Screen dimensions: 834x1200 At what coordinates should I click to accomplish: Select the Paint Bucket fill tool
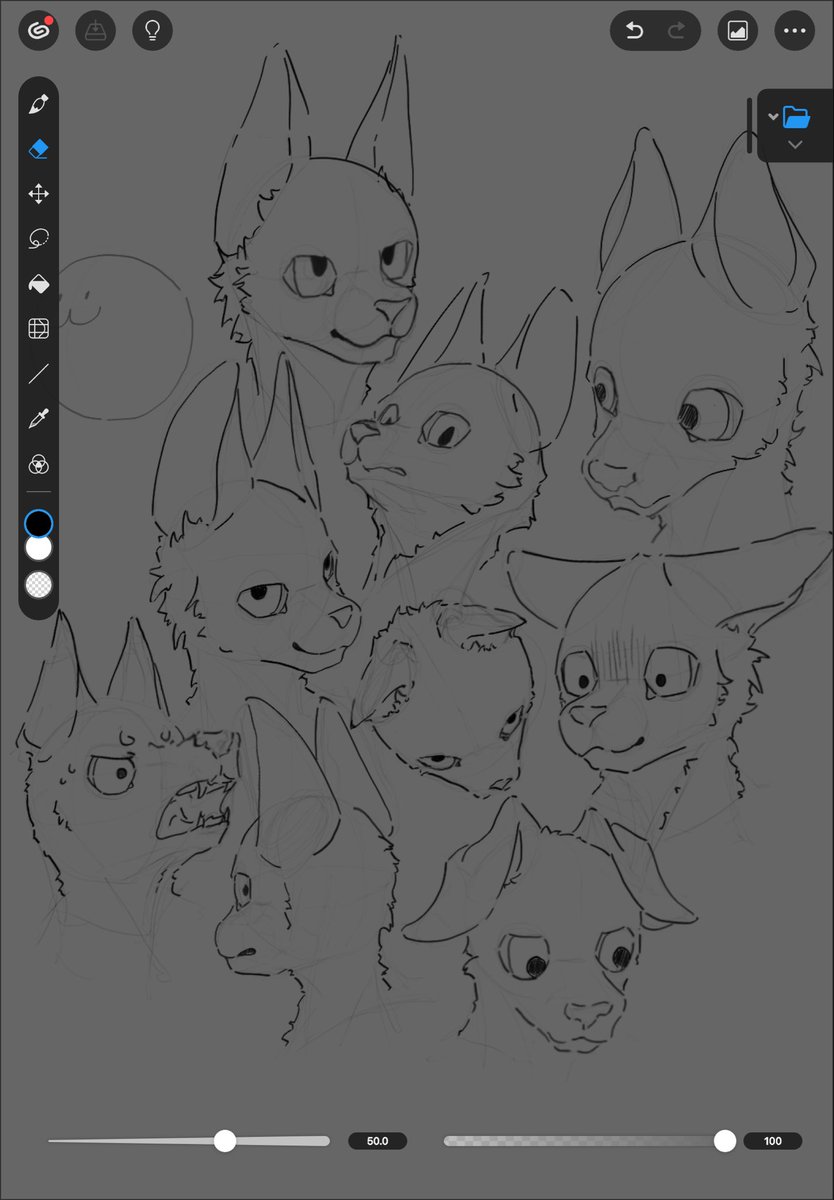(38, 284)
